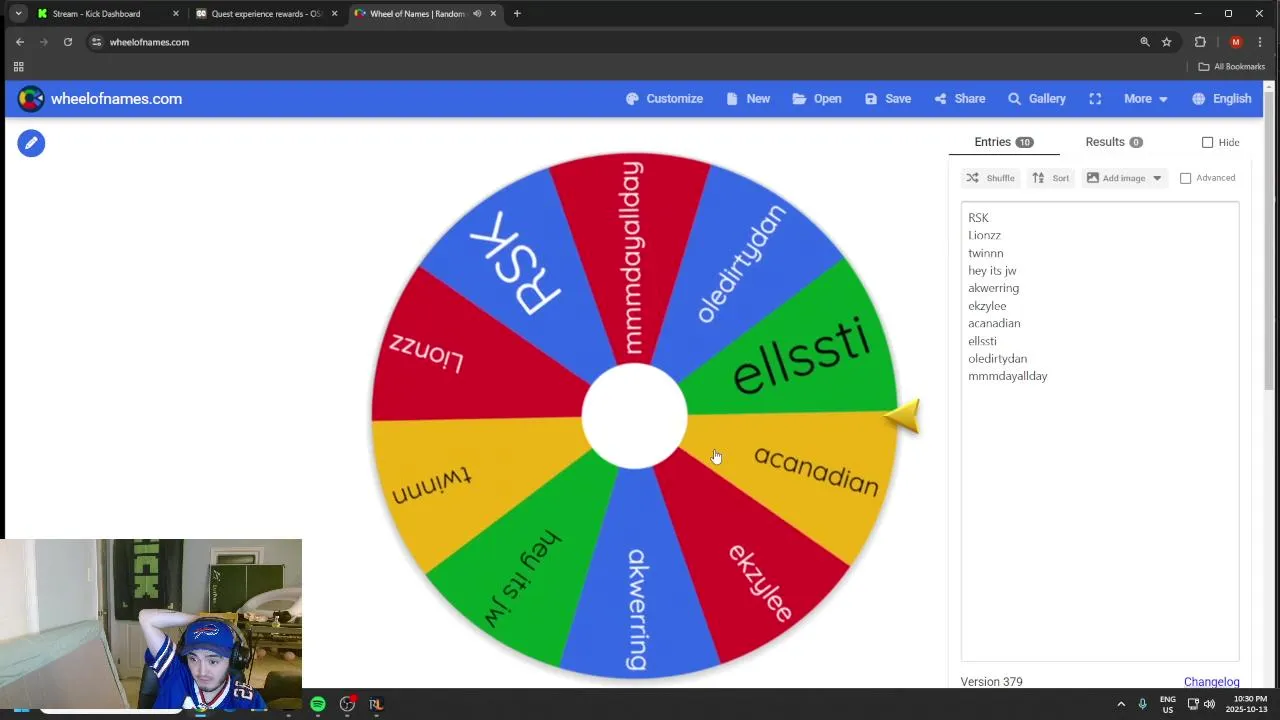Open Spotify from the taskbar
The height and width of the screenshot is (720, 1280).
pyautogui.click(x=318, y=704)
